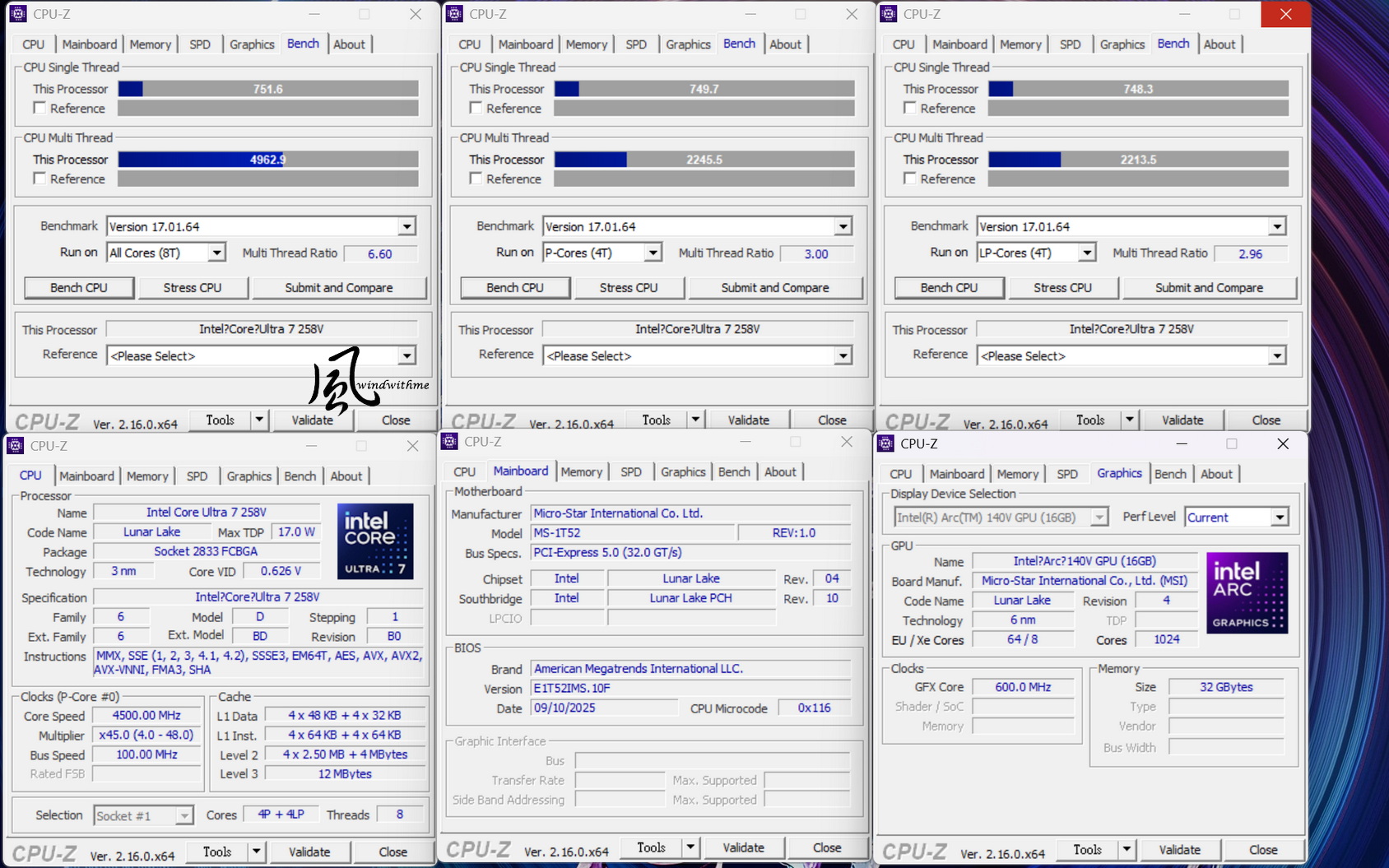Click the CPU-Z title icon in the Processor info window
The width and height of the screenshot is (1389, 868).
click(x=16, y=446)
